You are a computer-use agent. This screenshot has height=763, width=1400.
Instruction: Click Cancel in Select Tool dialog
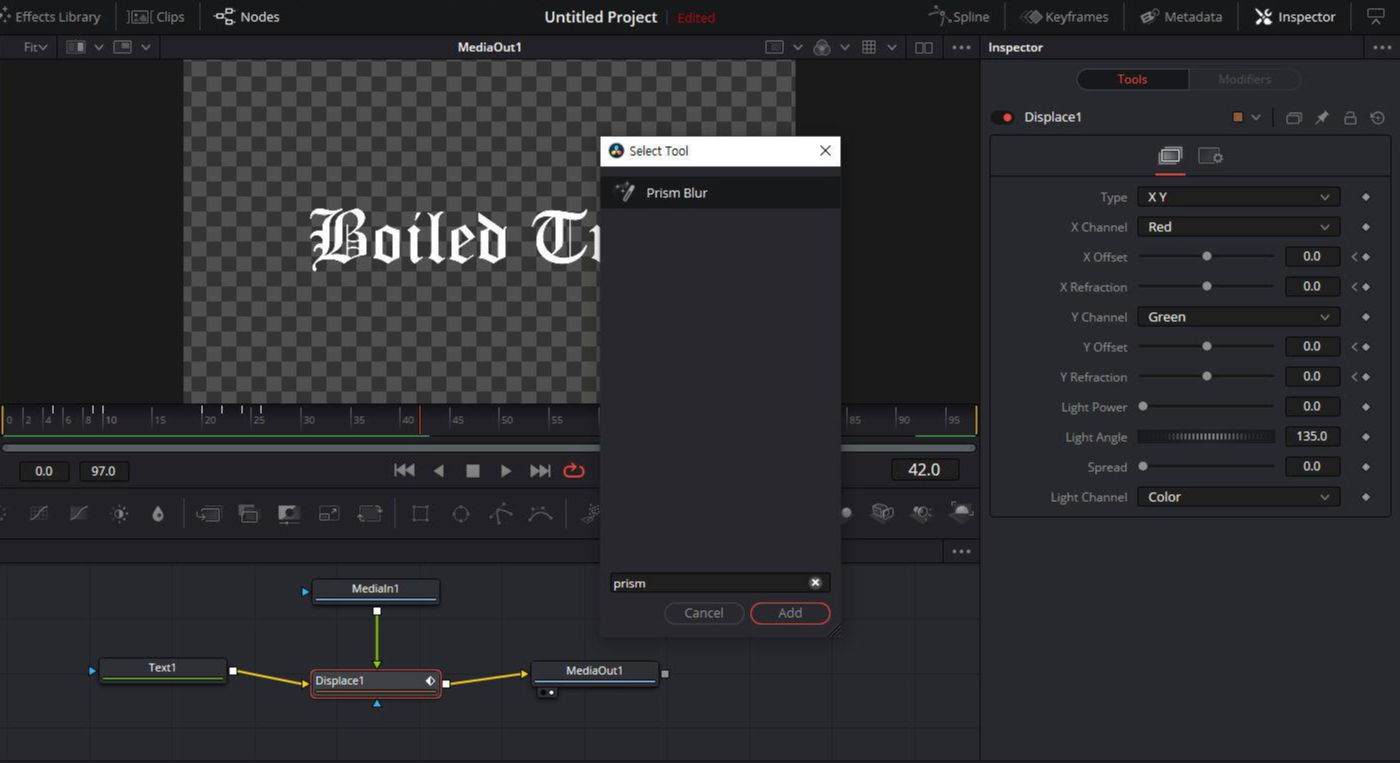[704, 613]
